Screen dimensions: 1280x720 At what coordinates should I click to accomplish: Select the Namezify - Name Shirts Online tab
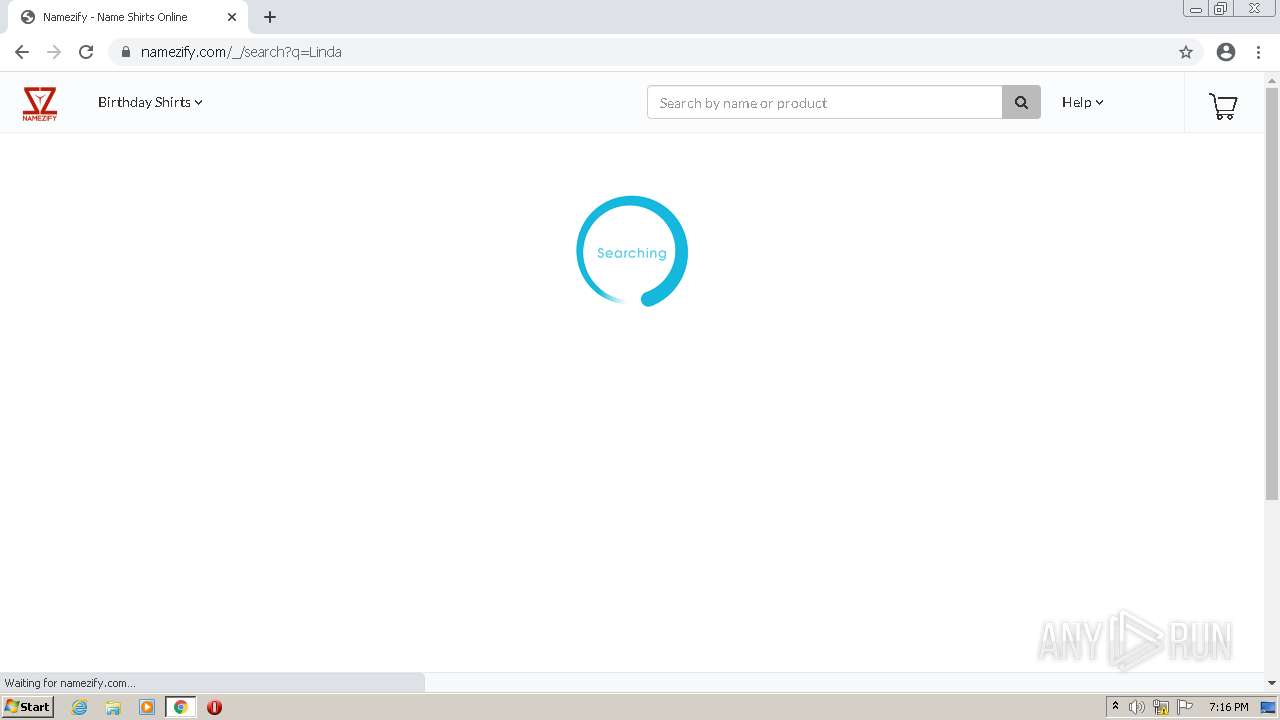coord(128,17)
